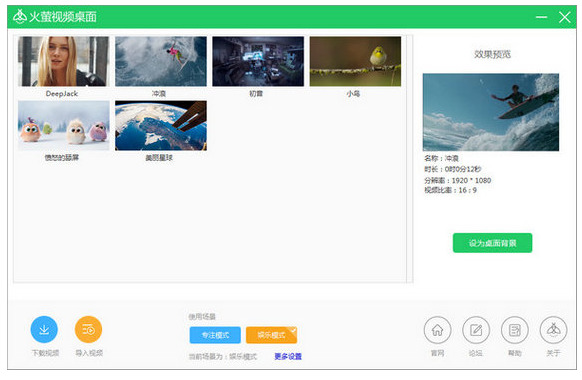The image size is (582, 380).
Task: Click the 下载视频 label text
Action: (x=45, y=353)
